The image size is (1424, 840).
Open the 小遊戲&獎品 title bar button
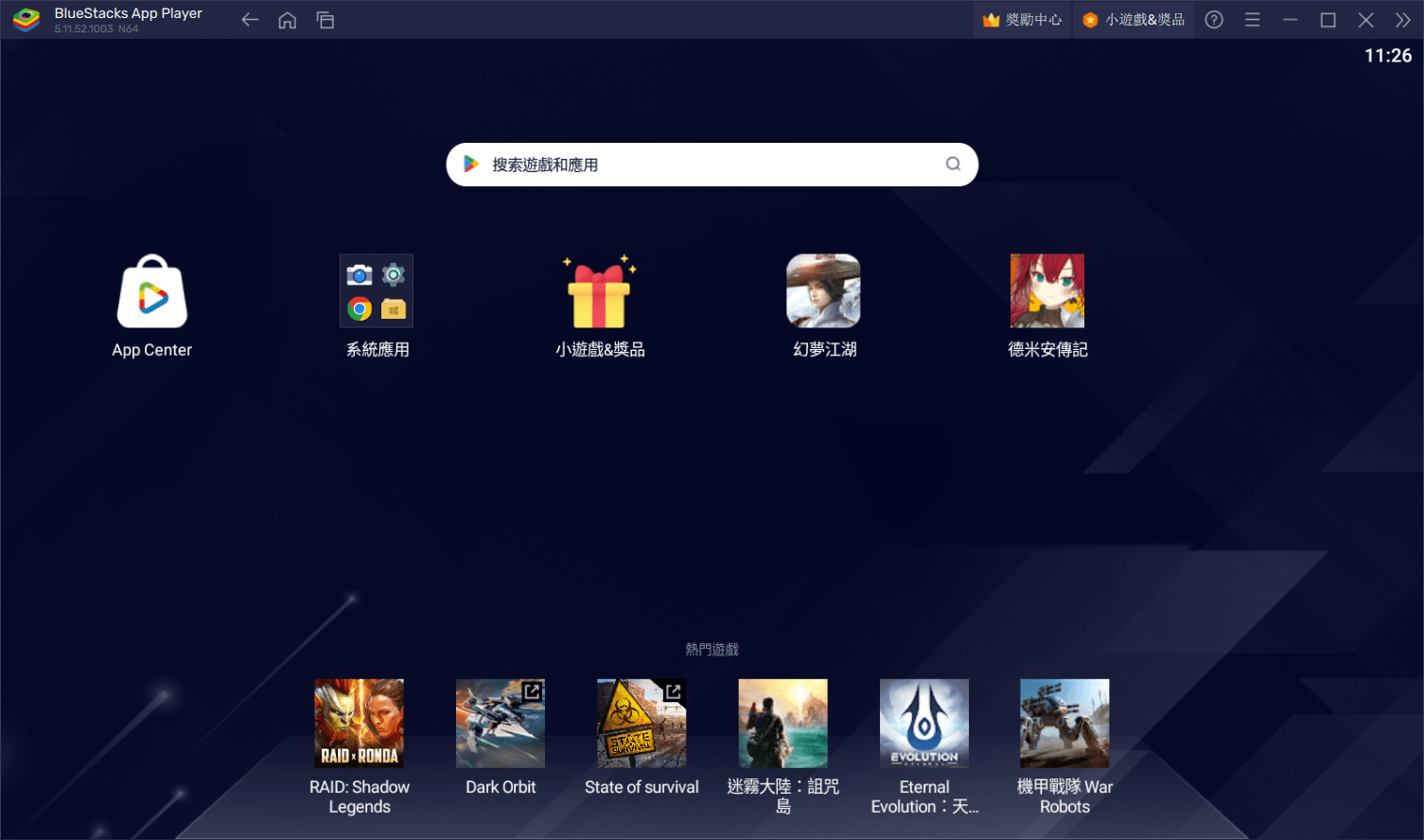click(1134, 20)
